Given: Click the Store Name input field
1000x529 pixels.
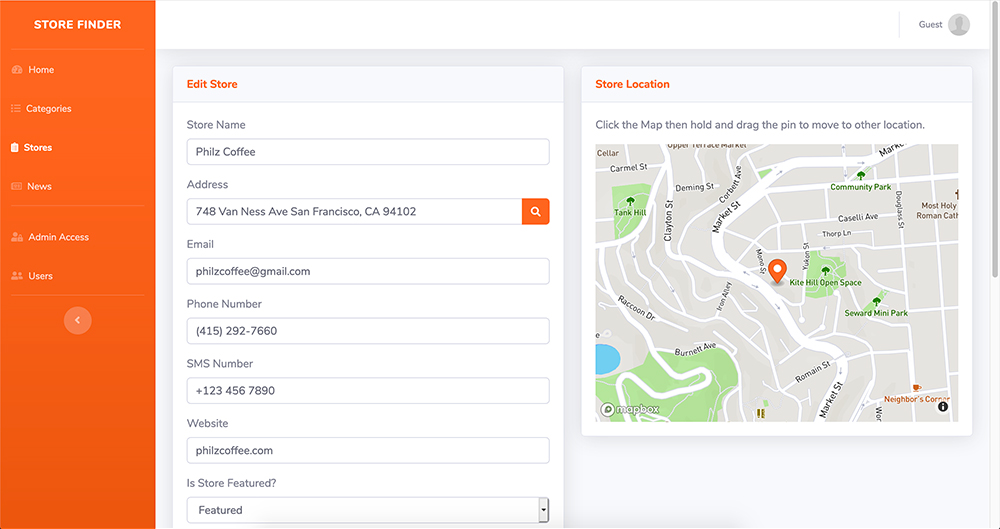Looking at the screenshot, I should point(368,152).
